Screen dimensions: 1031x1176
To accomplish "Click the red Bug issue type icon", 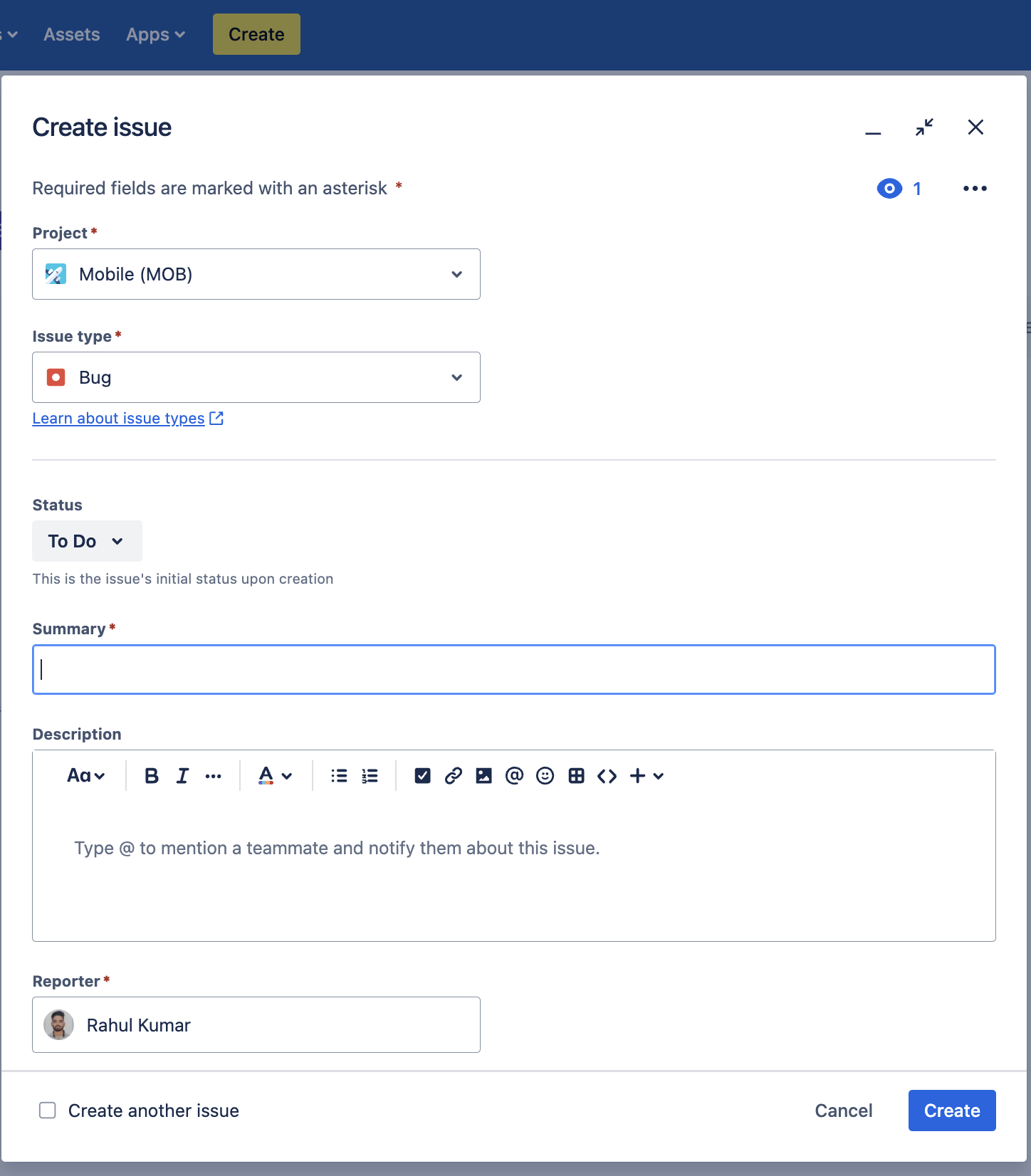I will coord(56,377).
